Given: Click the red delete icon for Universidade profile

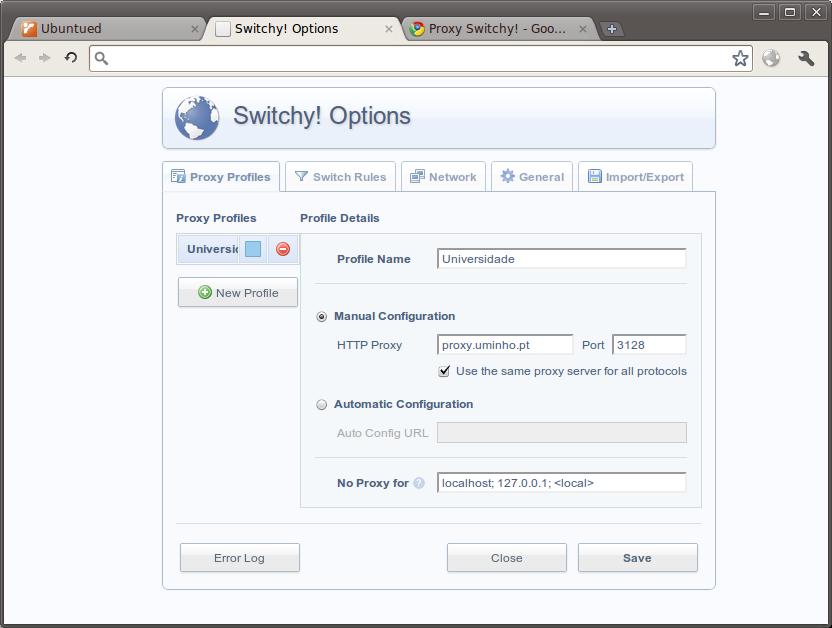Looking at the screenshot, I should point(283,249).
